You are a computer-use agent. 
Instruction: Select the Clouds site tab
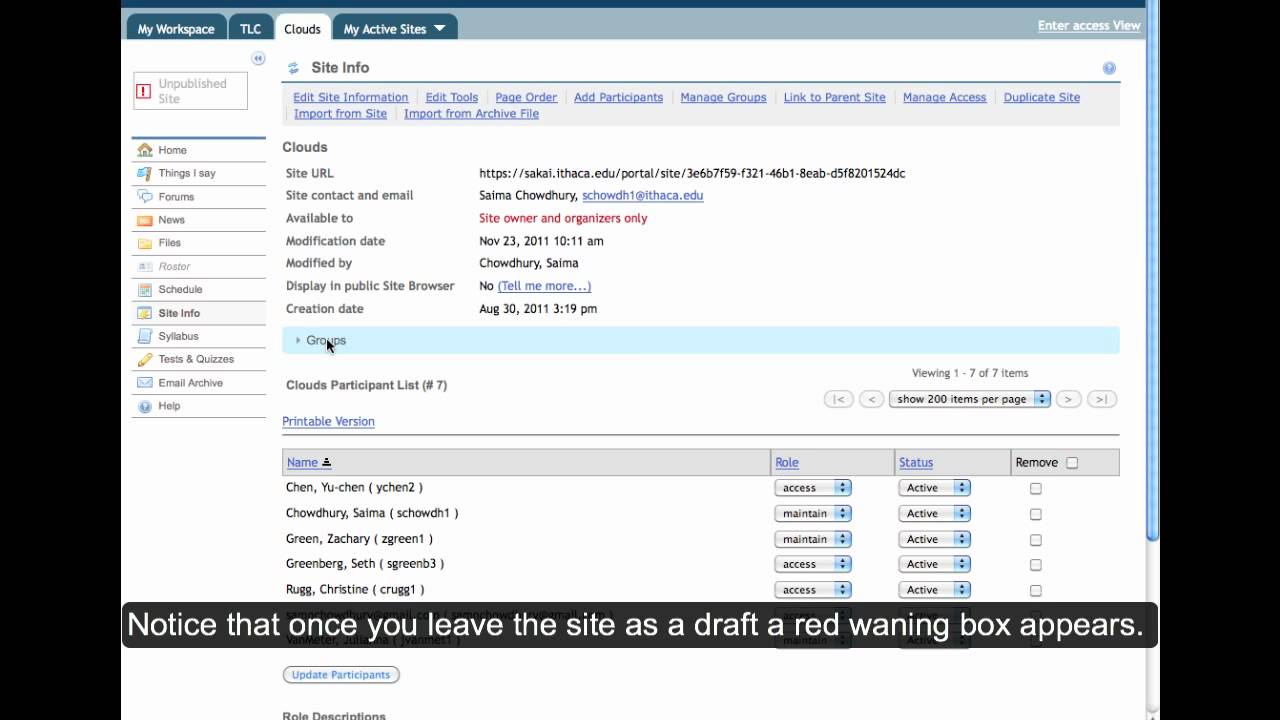[x=302, y=29]
